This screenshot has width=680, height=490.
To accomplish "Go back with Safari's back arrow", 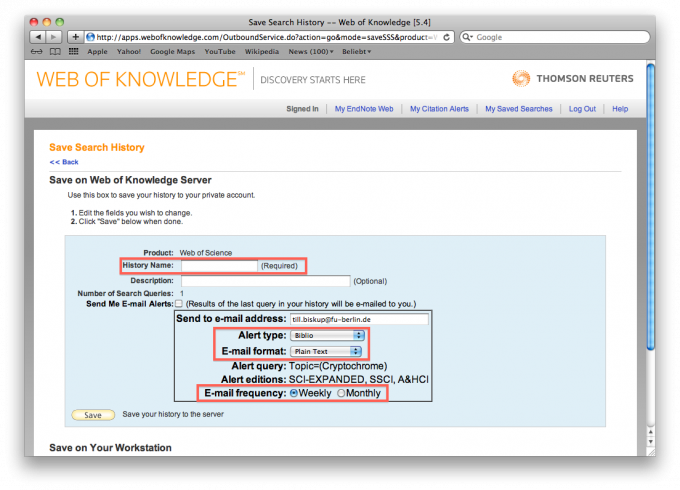I will pos(38,37).
